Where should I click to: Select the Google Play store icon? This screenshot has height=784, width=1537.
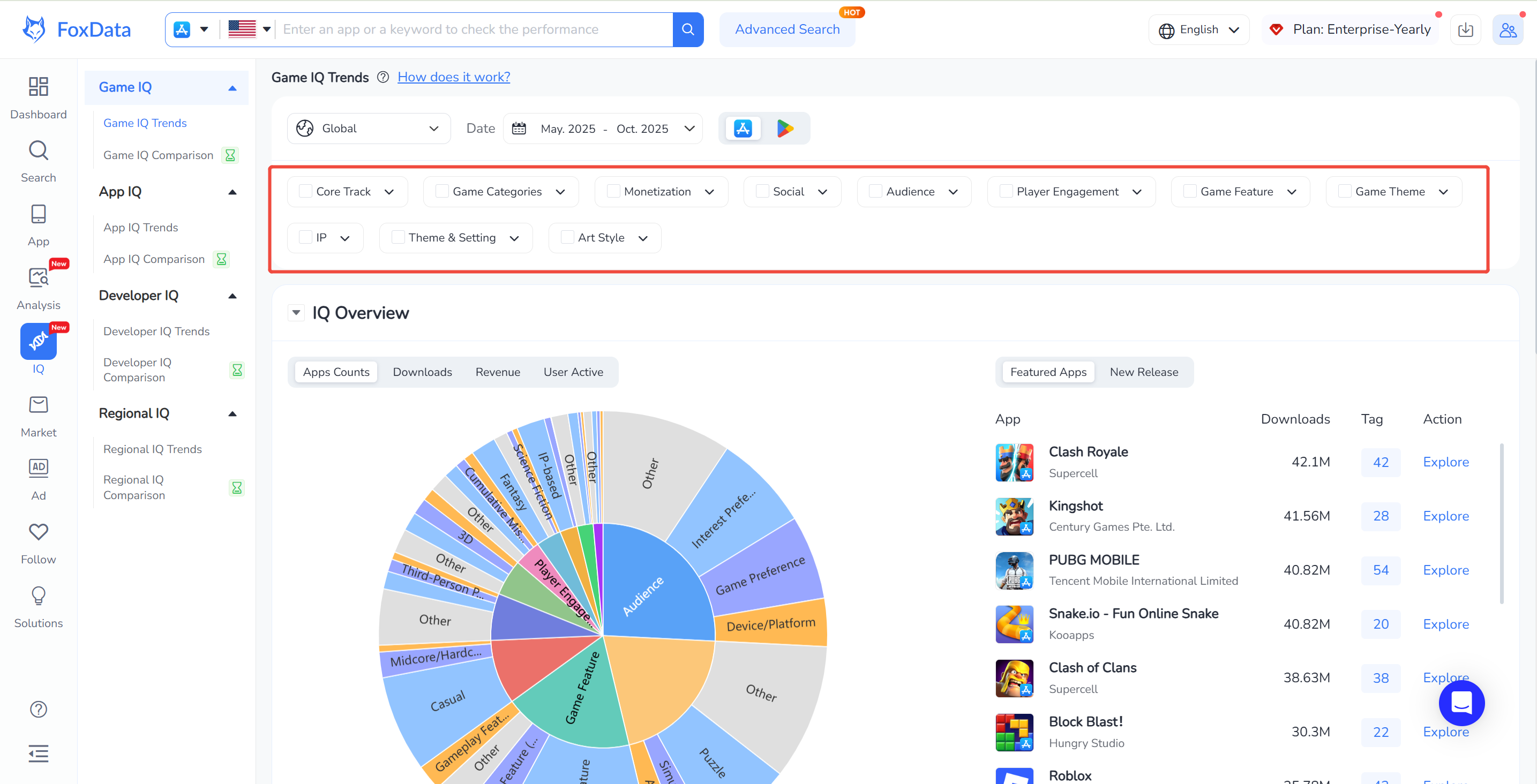click(x=785, y=129)
